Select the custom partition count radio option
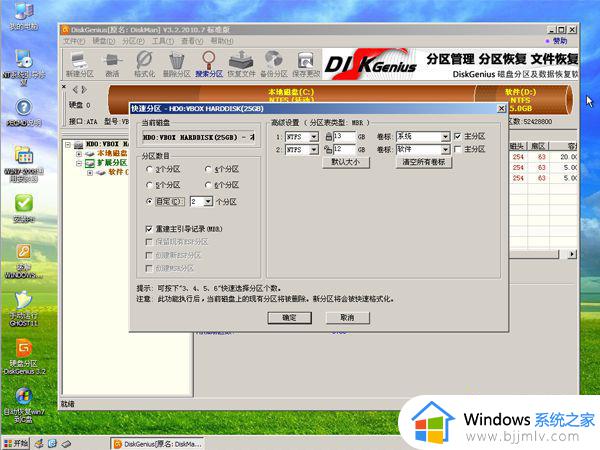This screenshot has width=600, height=450. click(150, 201)
